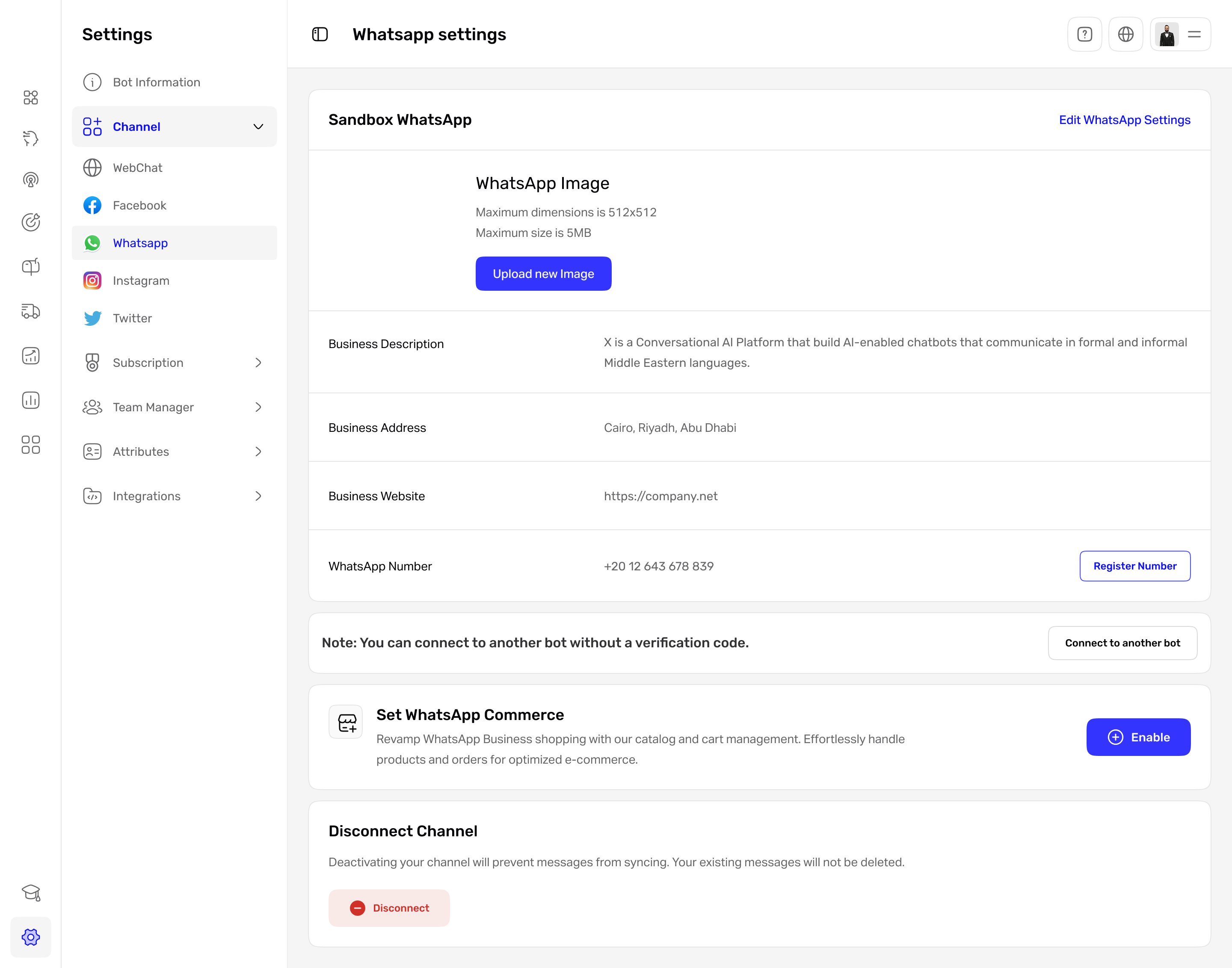Expand the Attributes section chevron

coord(258,452)
